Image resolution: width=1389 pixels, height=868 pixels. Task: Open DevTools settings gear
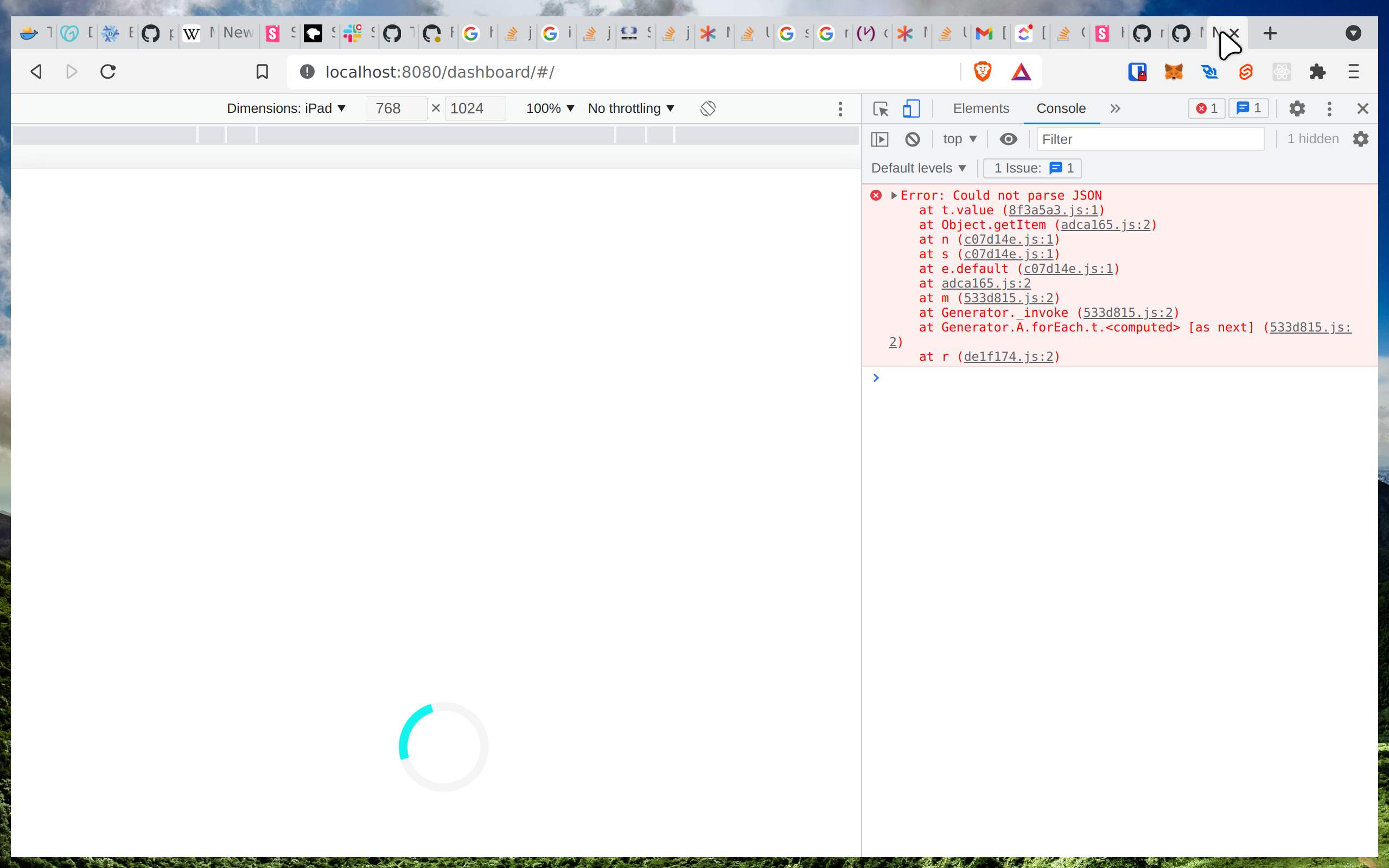click(x=1297, y=108)
